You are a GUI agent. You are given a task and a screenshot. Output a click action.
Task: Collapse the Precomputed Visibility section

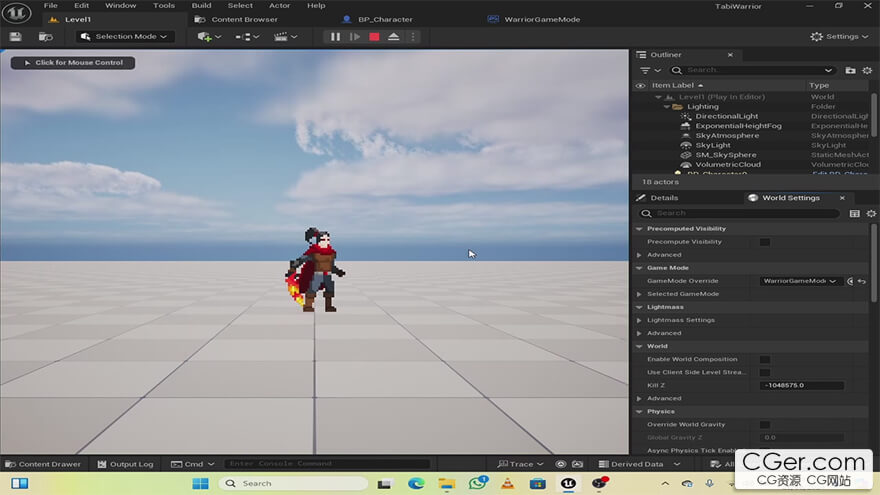[x=639, y=229]
